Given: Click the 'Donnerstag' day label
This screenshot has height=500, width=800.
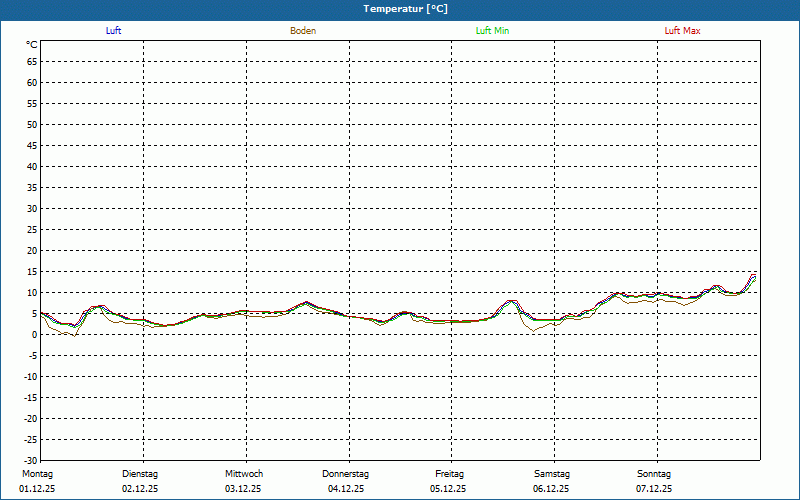Looking at the screenshot, I should [345, 474].
